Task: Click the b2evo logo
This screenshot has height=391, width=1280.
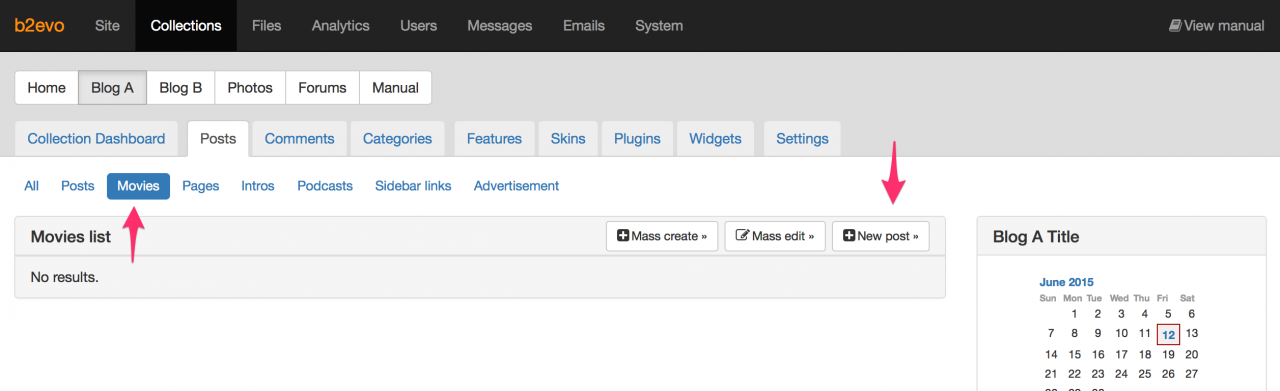Action: pos(39,26)
